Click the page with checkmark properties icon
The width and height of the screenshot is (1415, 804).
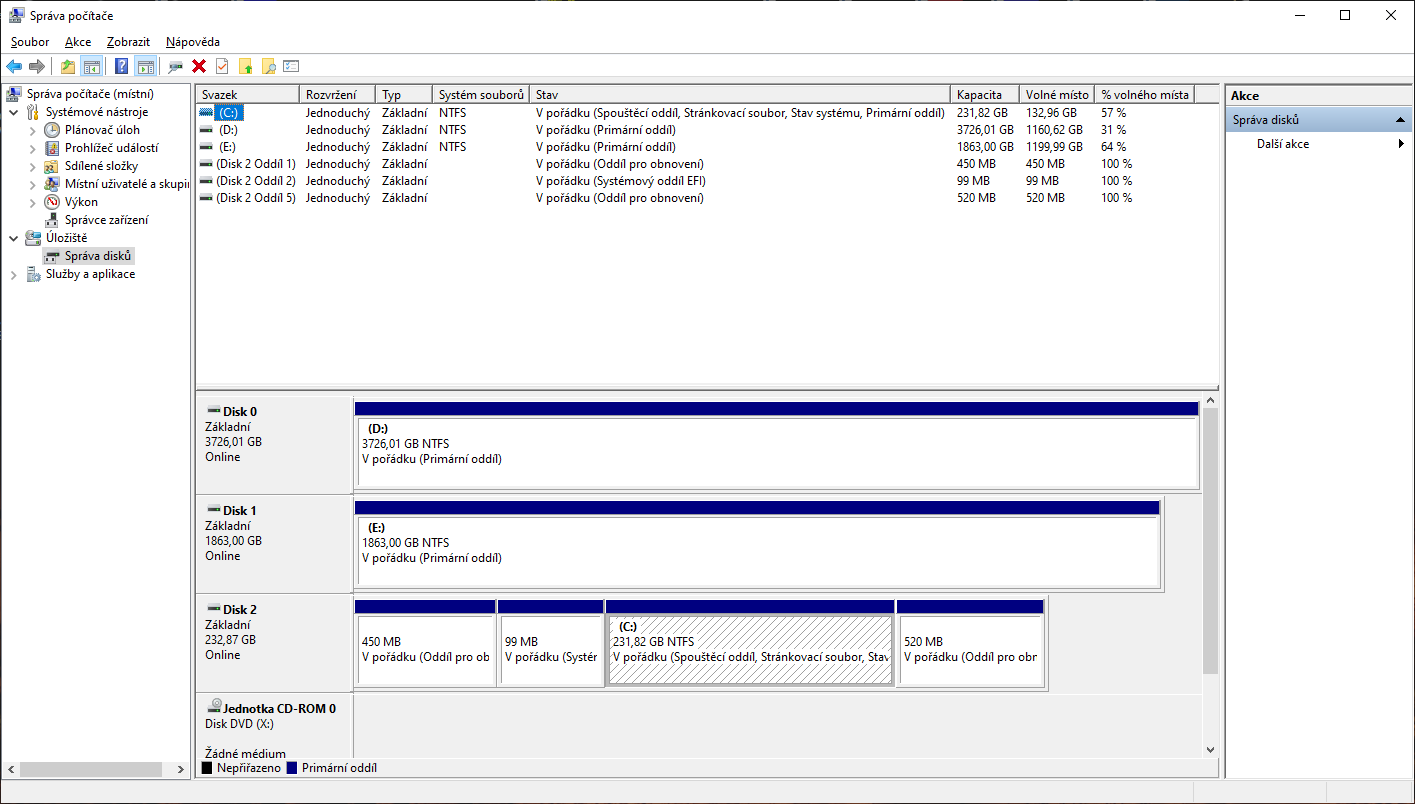(x=222, y=67)
